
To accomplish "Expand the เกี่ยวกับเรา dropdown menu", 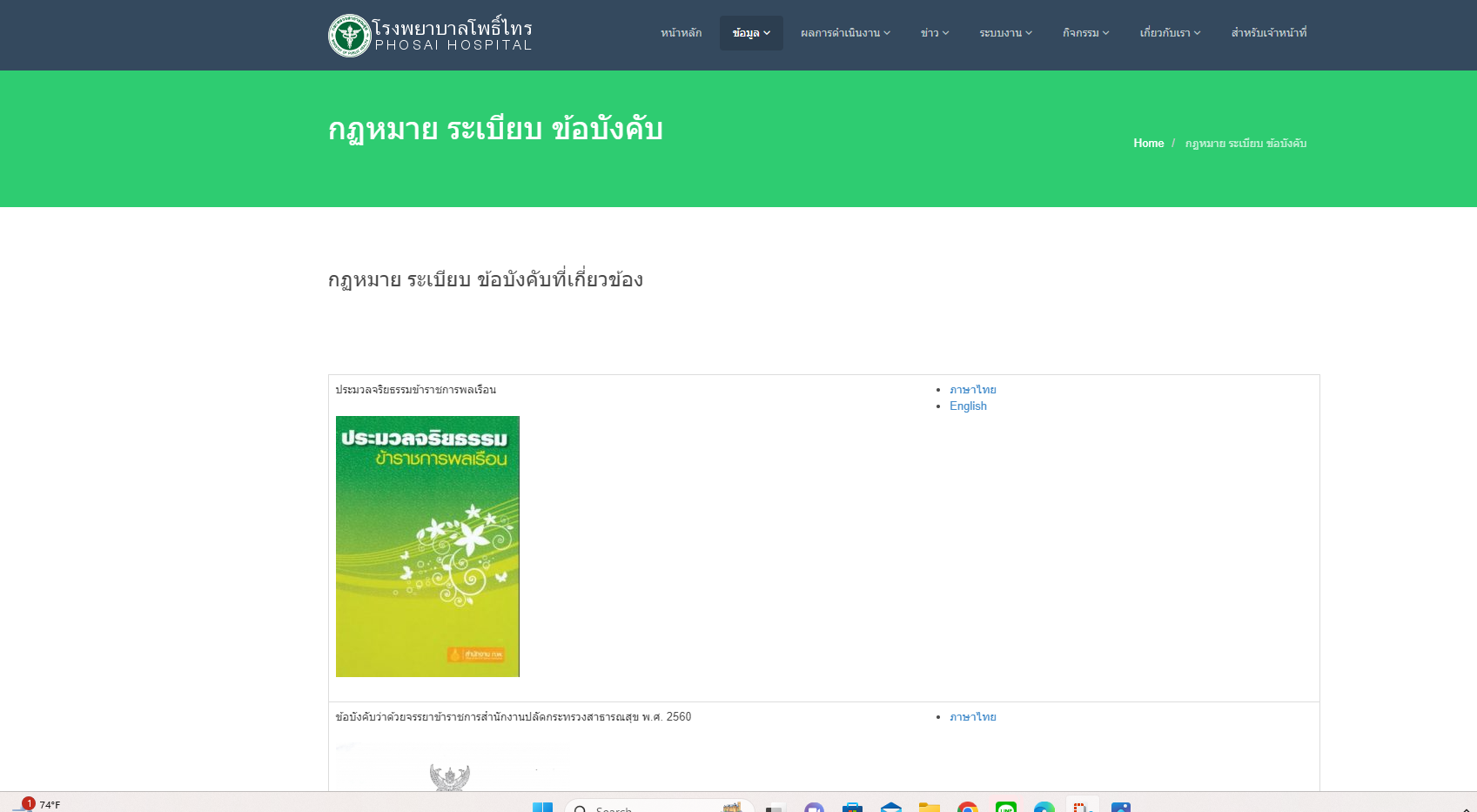I will click(x=1170, y=33).
